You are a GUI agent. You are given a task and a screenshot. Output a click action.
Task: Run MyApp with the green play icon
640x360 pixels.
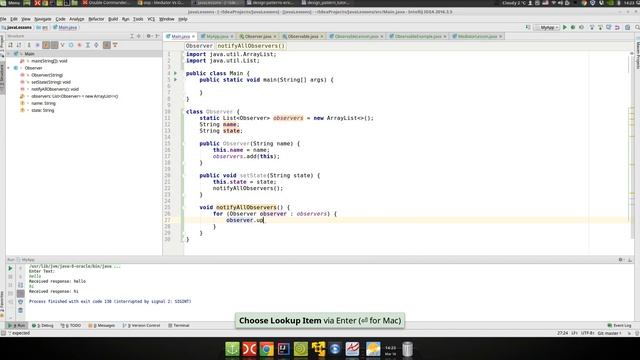[565, 27]
